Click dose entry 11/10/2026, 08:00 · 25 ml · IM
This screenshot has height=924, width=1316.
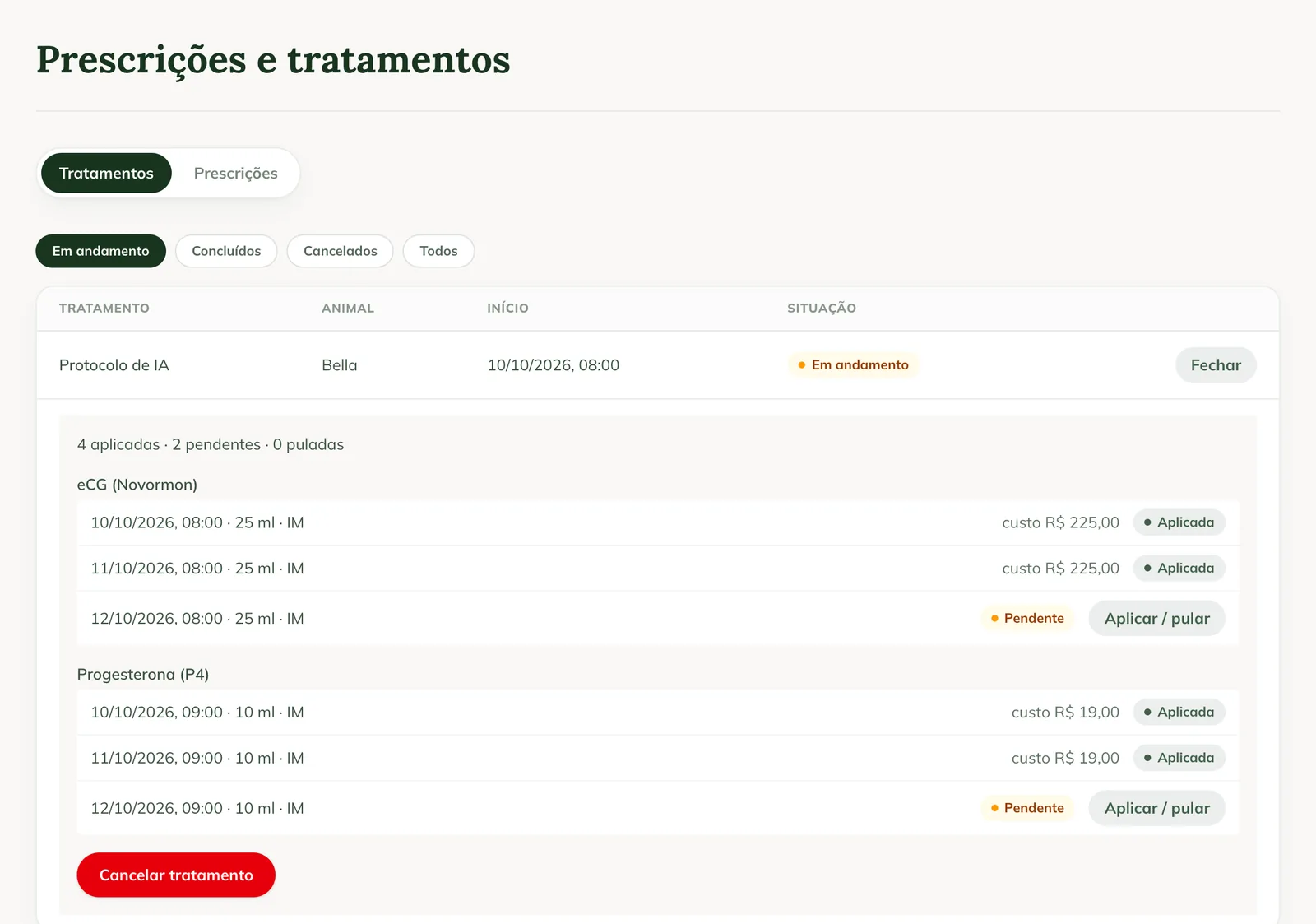197,569
